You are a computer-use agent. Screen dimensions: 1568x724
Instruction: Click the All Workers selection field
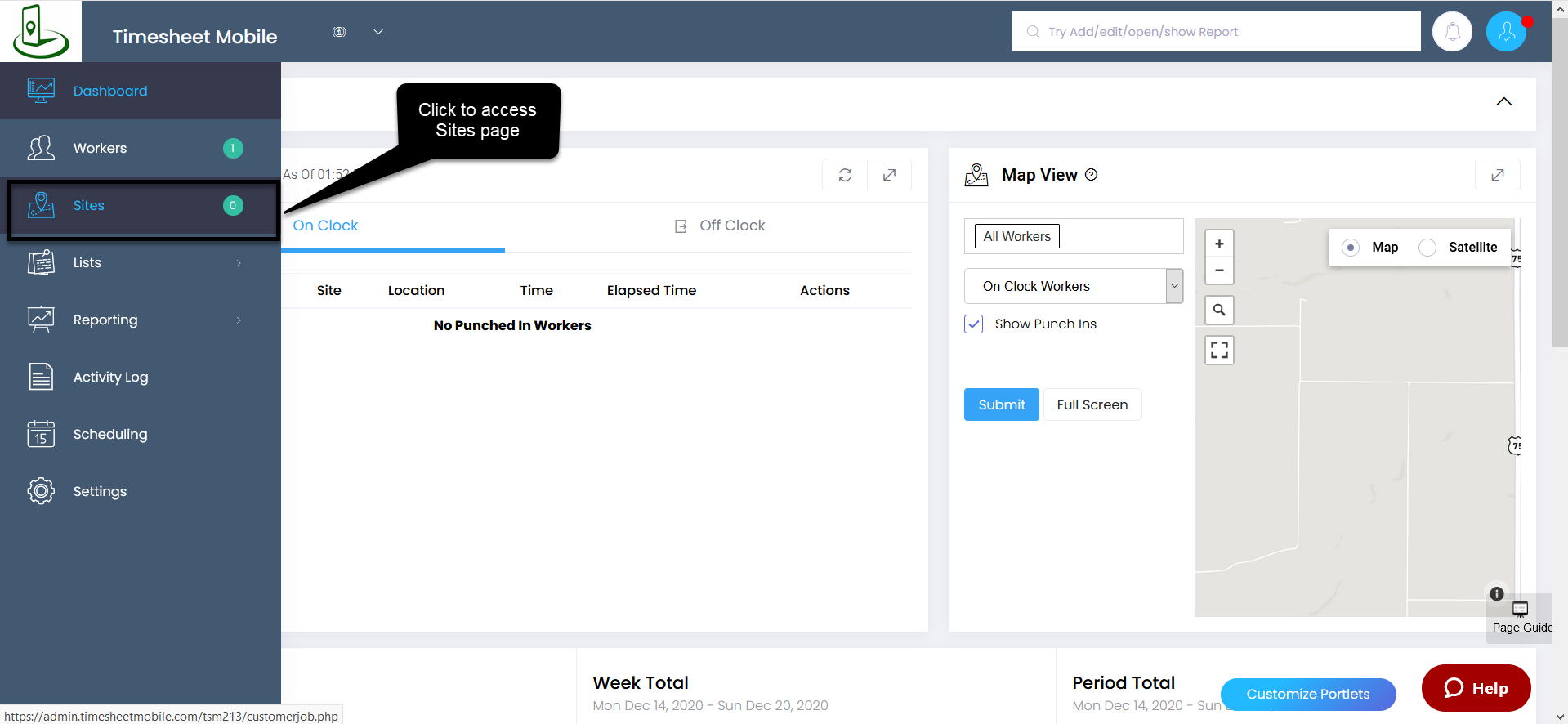pos(1074,236)
